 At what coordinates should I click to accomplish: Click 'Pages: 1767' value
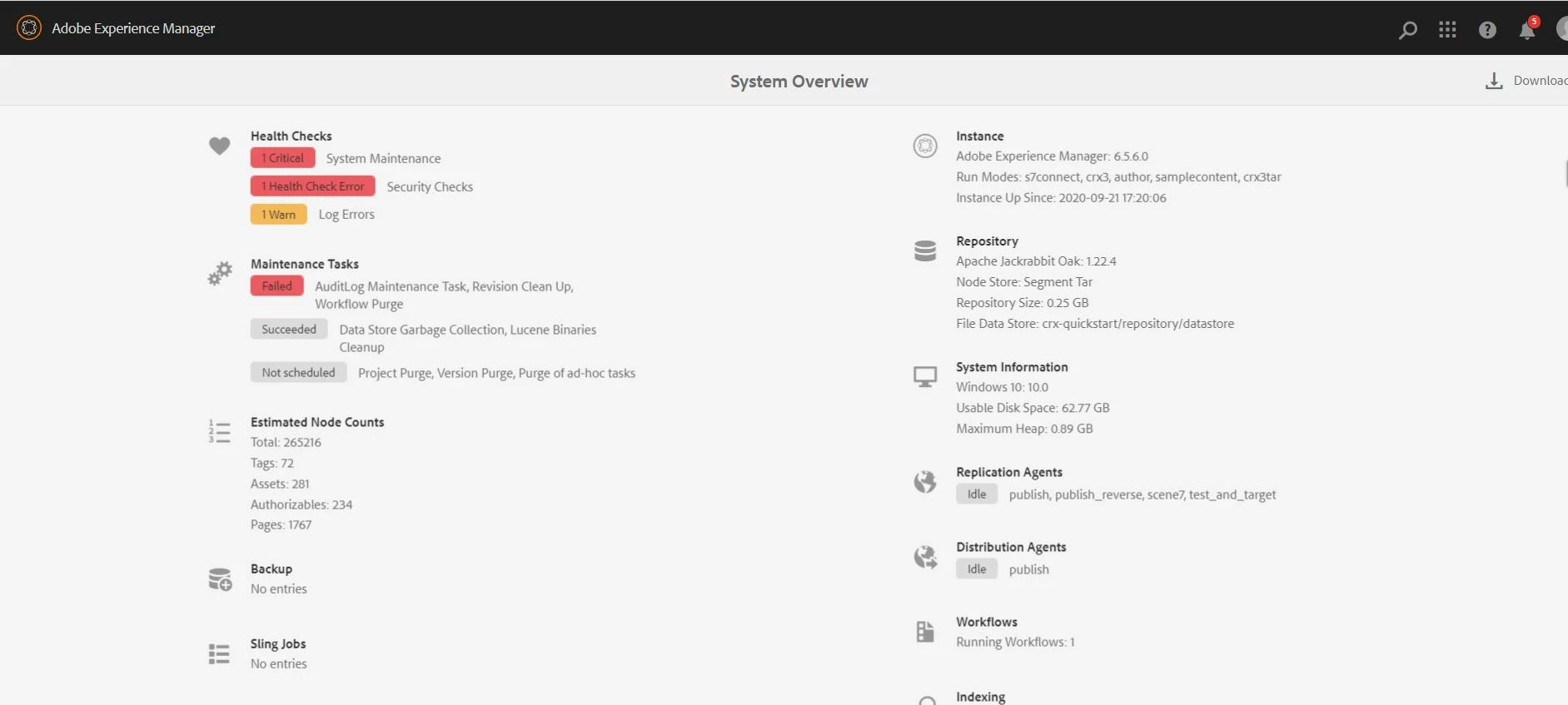click(281, 524)
